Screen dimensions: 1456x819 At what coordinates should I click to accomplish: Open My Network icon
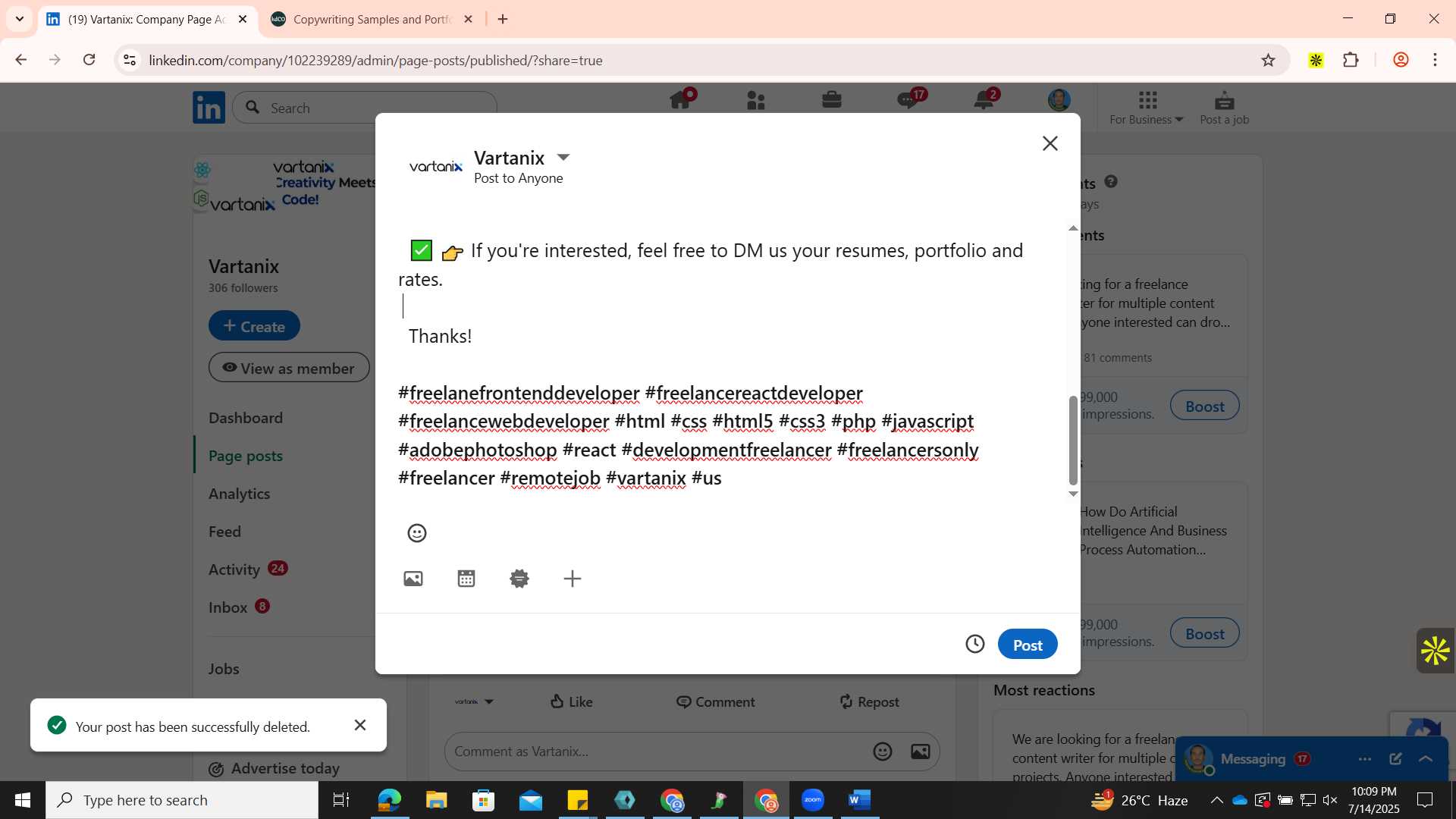(756, 100)
